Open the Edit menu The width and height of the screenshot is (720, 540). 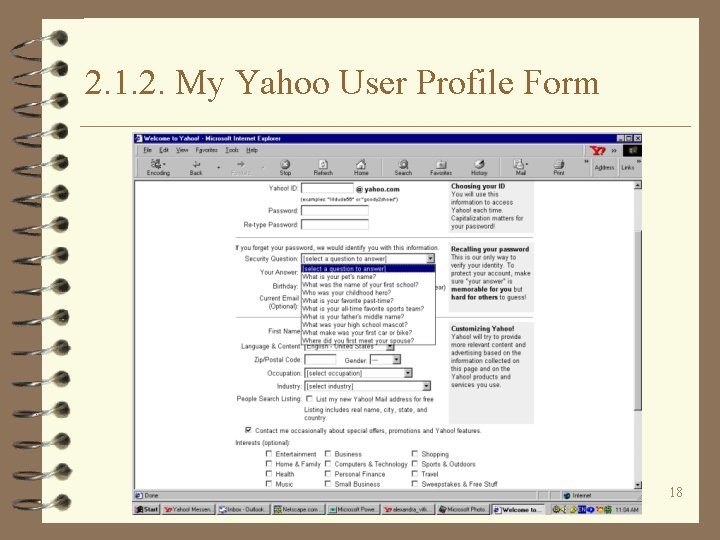pyautogui.click(x=164, y=150)
